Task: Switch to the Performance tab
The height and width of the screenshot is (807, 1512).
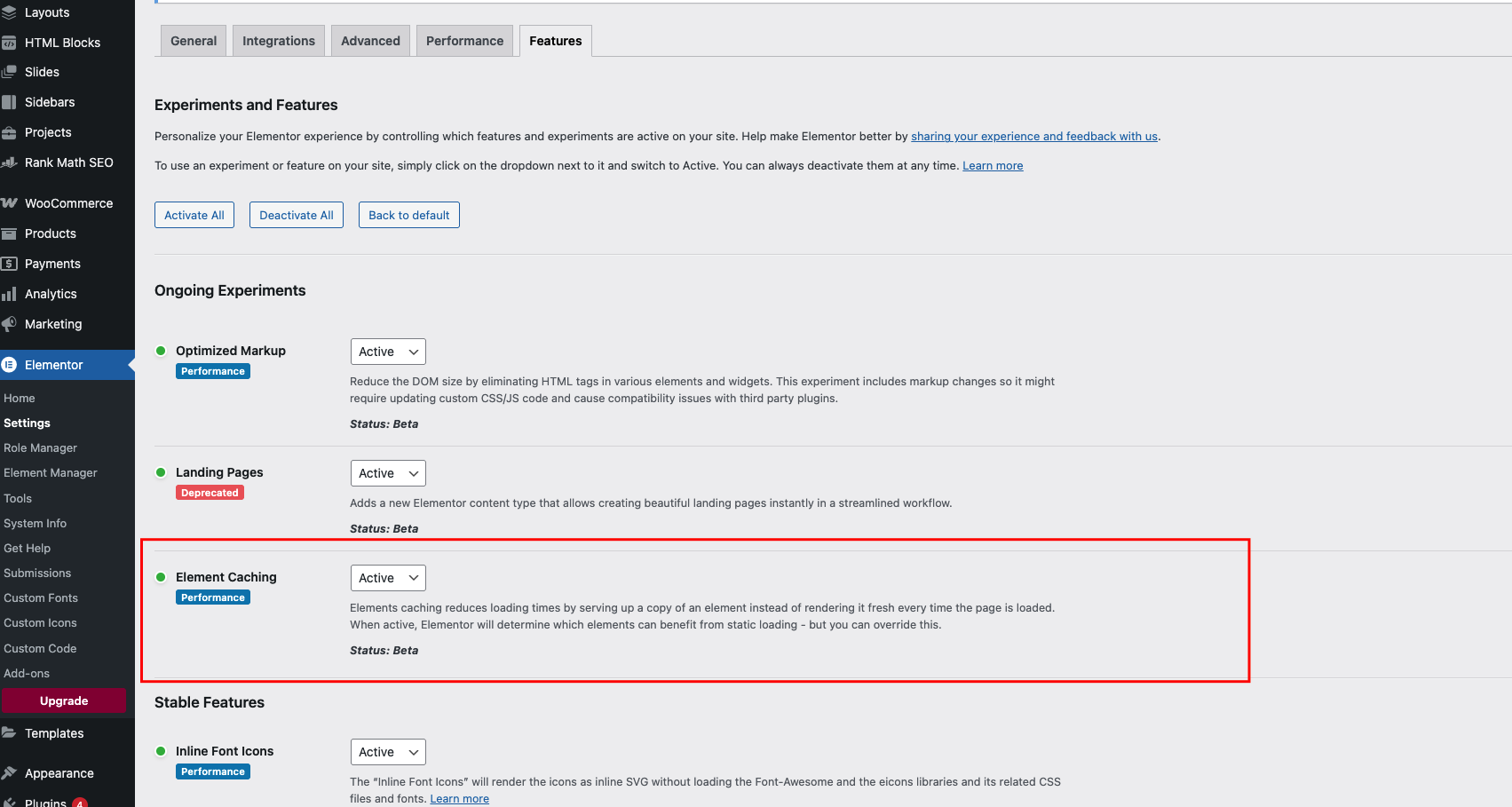Action: [x=464, y=41]
